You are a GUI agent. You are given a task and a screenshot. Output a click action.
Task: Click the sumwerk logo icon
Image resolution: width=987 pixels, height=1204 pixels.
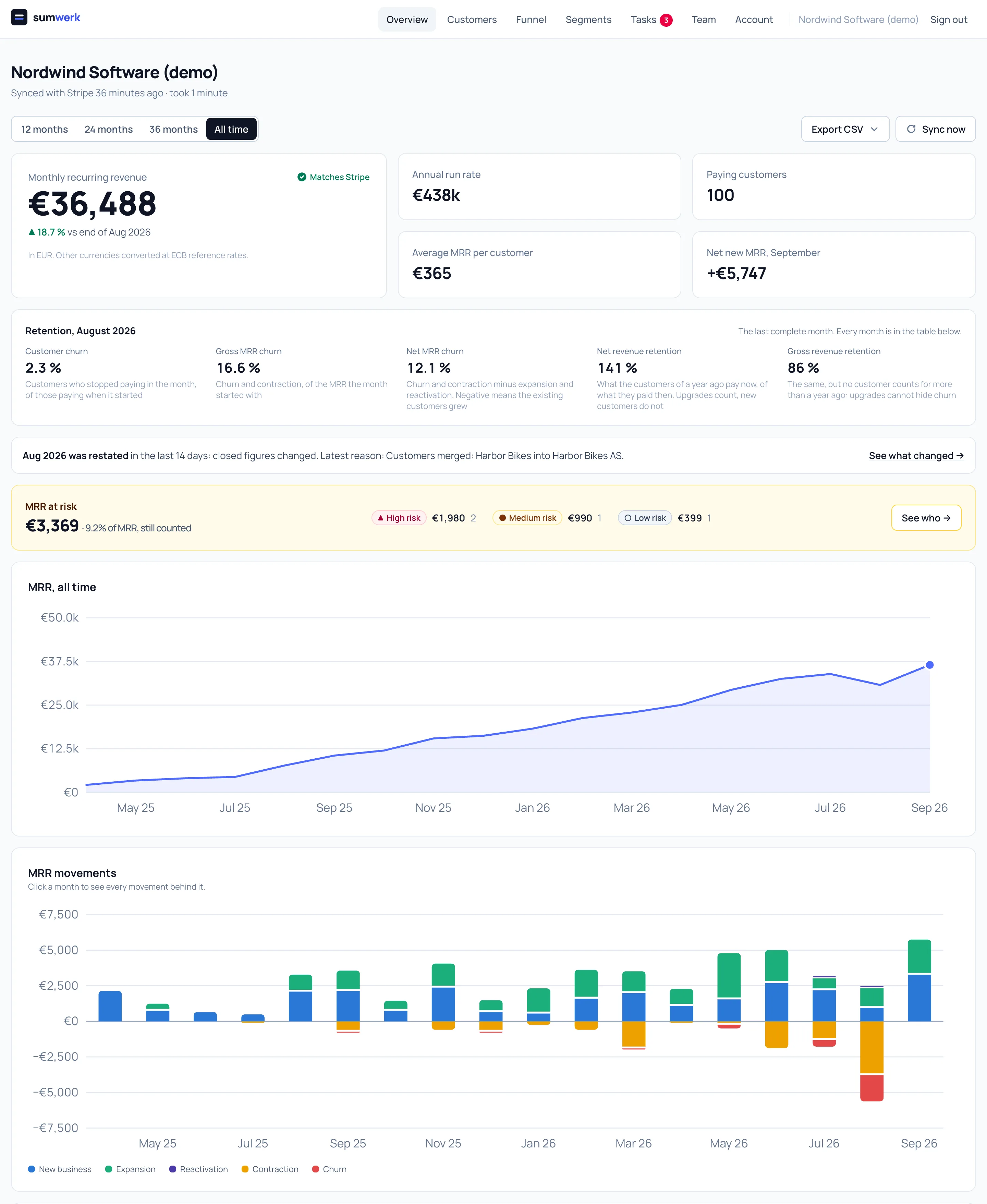[x=19, y=17]
